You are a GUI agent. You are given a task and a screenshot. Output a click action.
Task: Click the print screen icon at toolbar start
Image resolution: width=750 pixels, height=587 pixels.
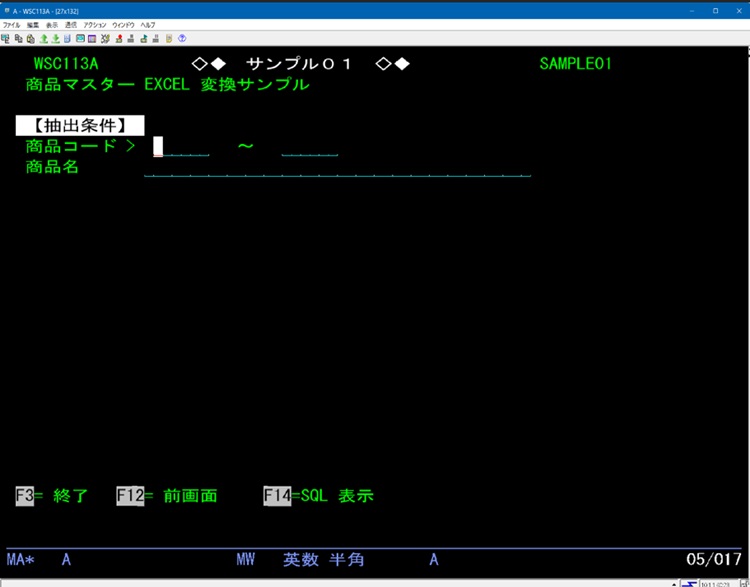[x=6, y=38]
